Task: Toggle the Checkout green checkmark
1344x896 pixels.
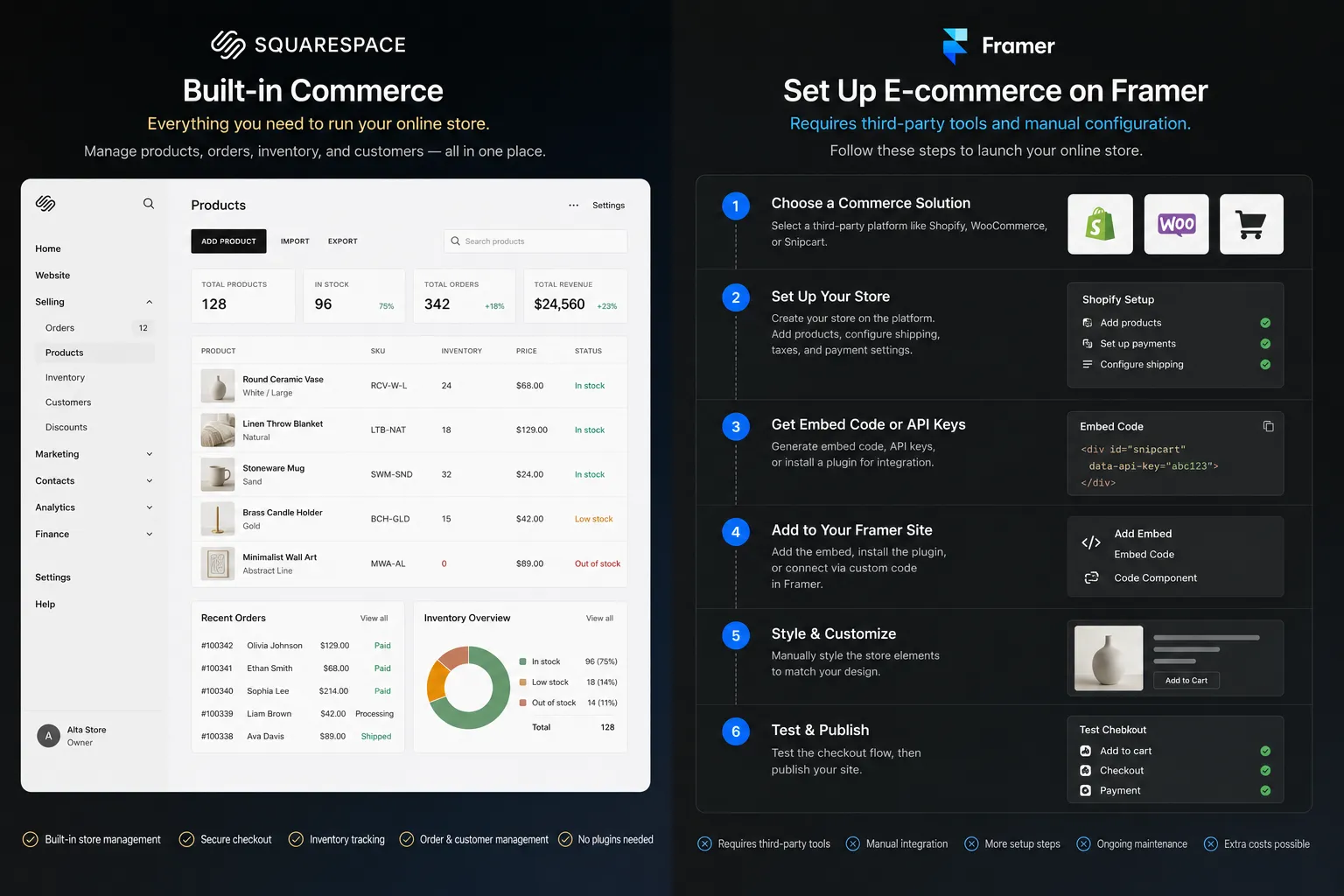Action: 1265,771
